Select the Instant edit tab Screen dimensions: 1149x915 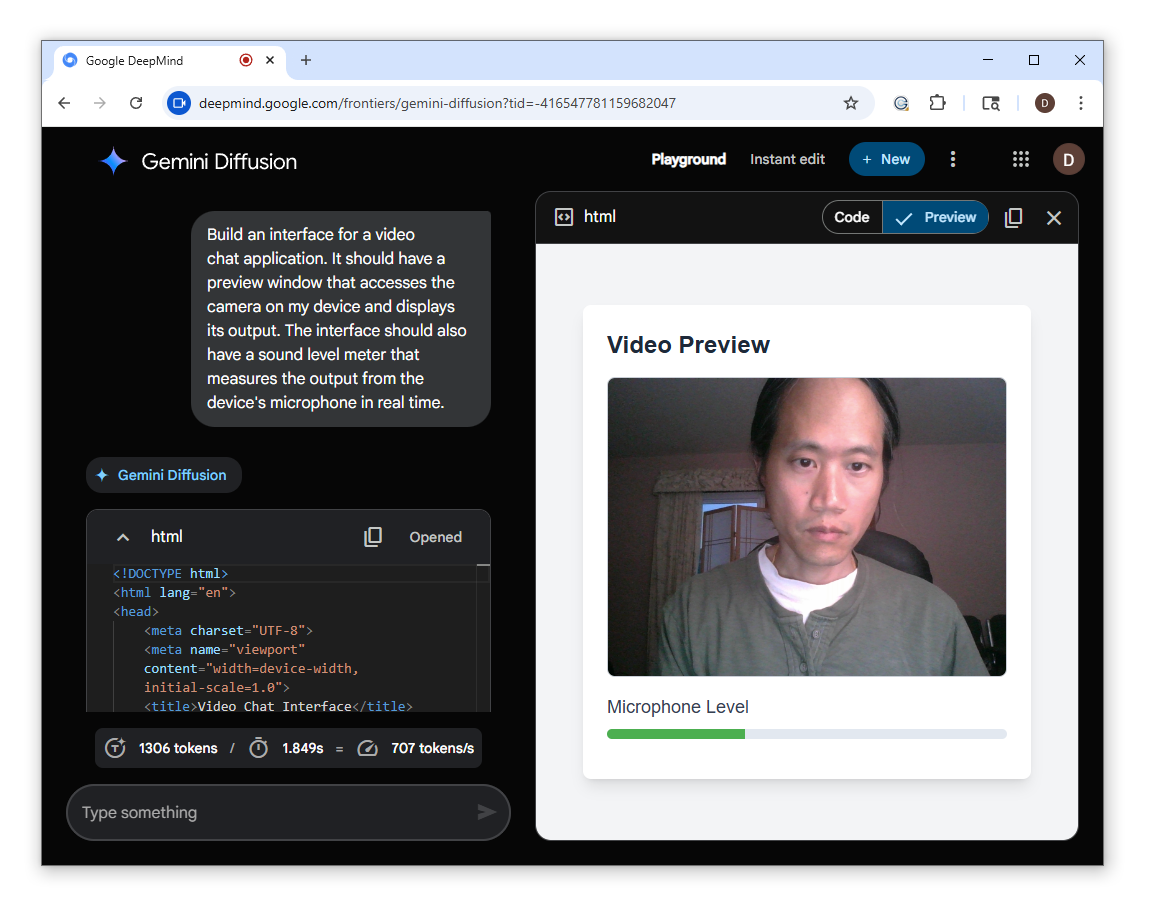787,159
